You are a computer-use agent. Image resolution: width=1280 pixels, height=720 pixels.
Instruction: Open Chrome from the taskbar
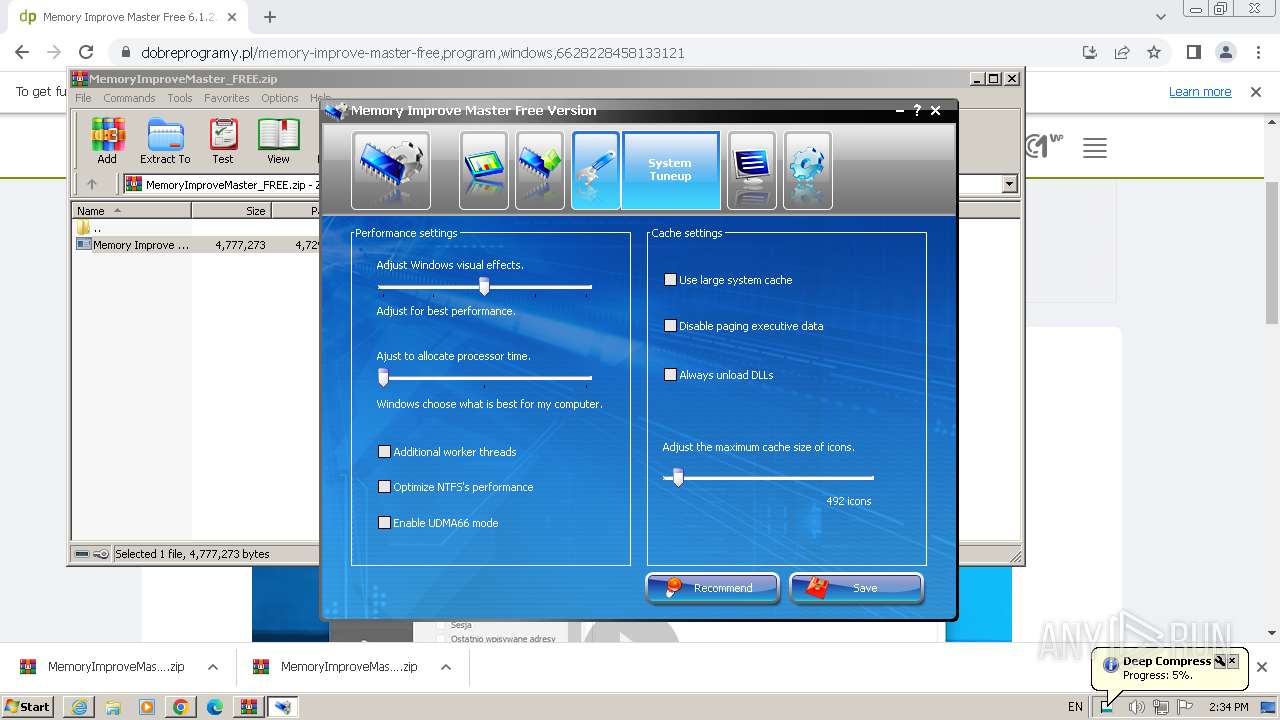tap(180, 707)
